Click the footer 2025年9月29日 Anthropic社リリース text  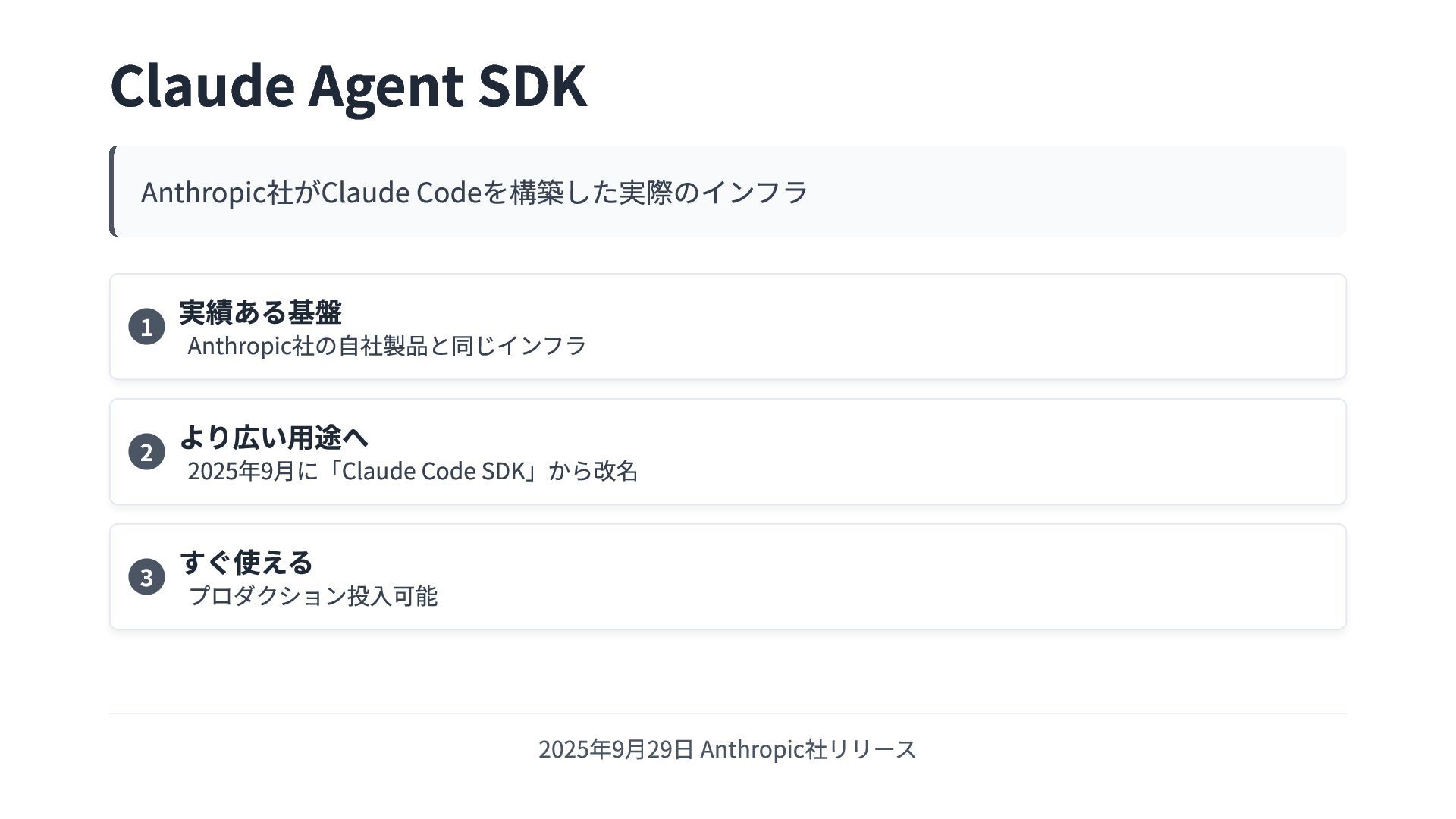728,749
